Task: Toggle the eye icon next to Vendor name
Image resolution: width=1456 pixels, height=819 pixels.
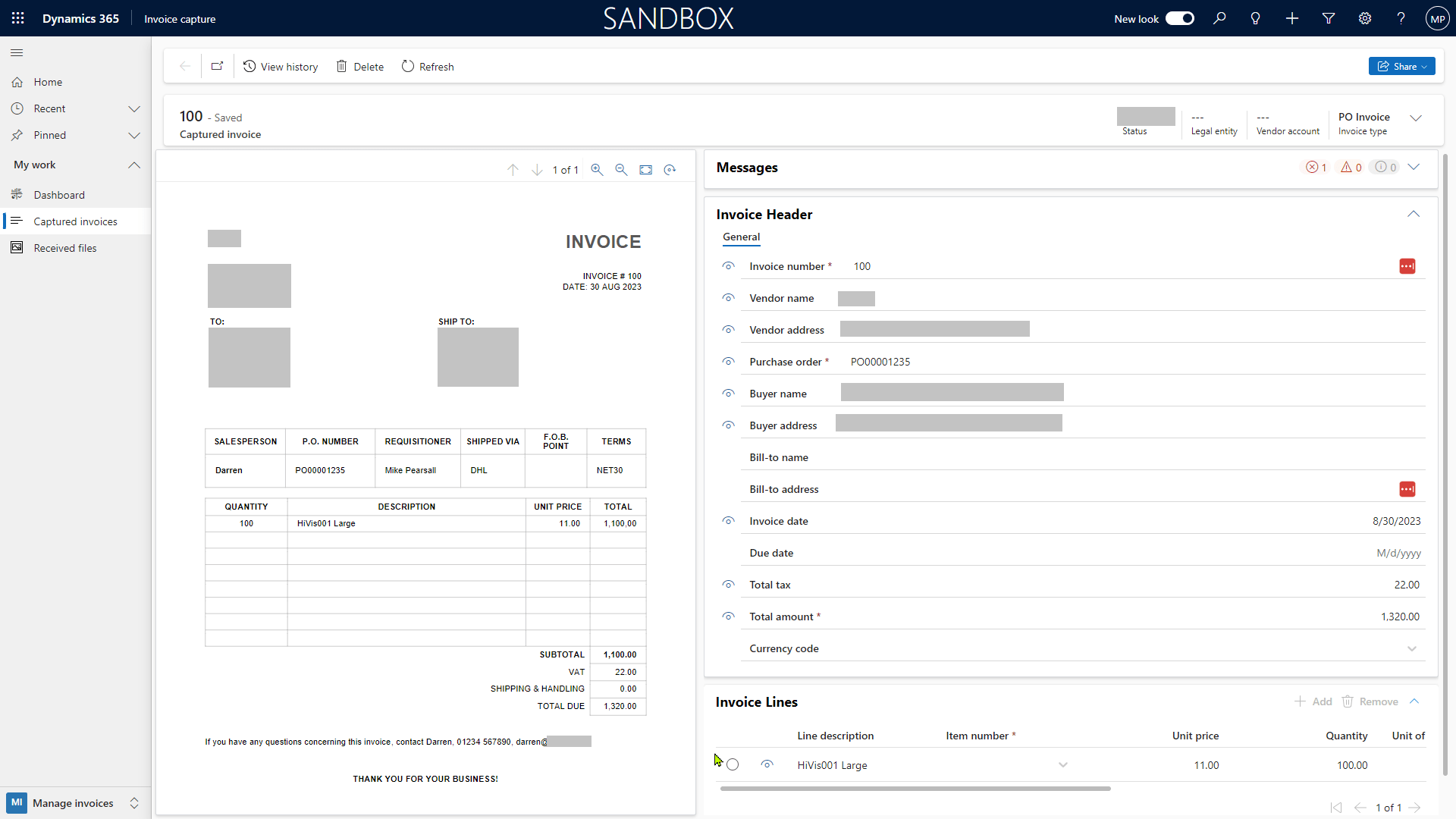Action: (x=729, y=298)
